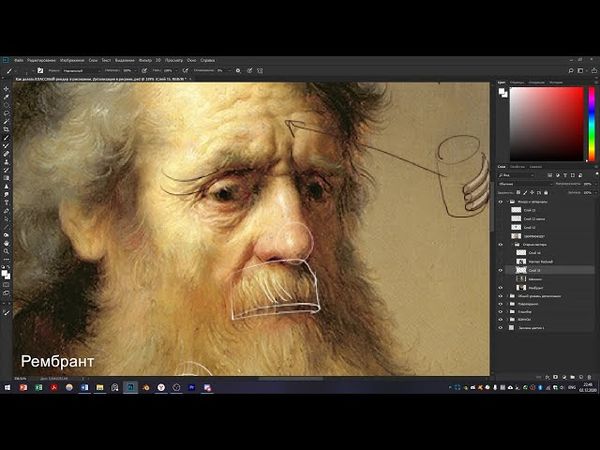Expand the Общий уровень детализации group
The width and height of the screenshot is (600, 450).
pos(508,296)
